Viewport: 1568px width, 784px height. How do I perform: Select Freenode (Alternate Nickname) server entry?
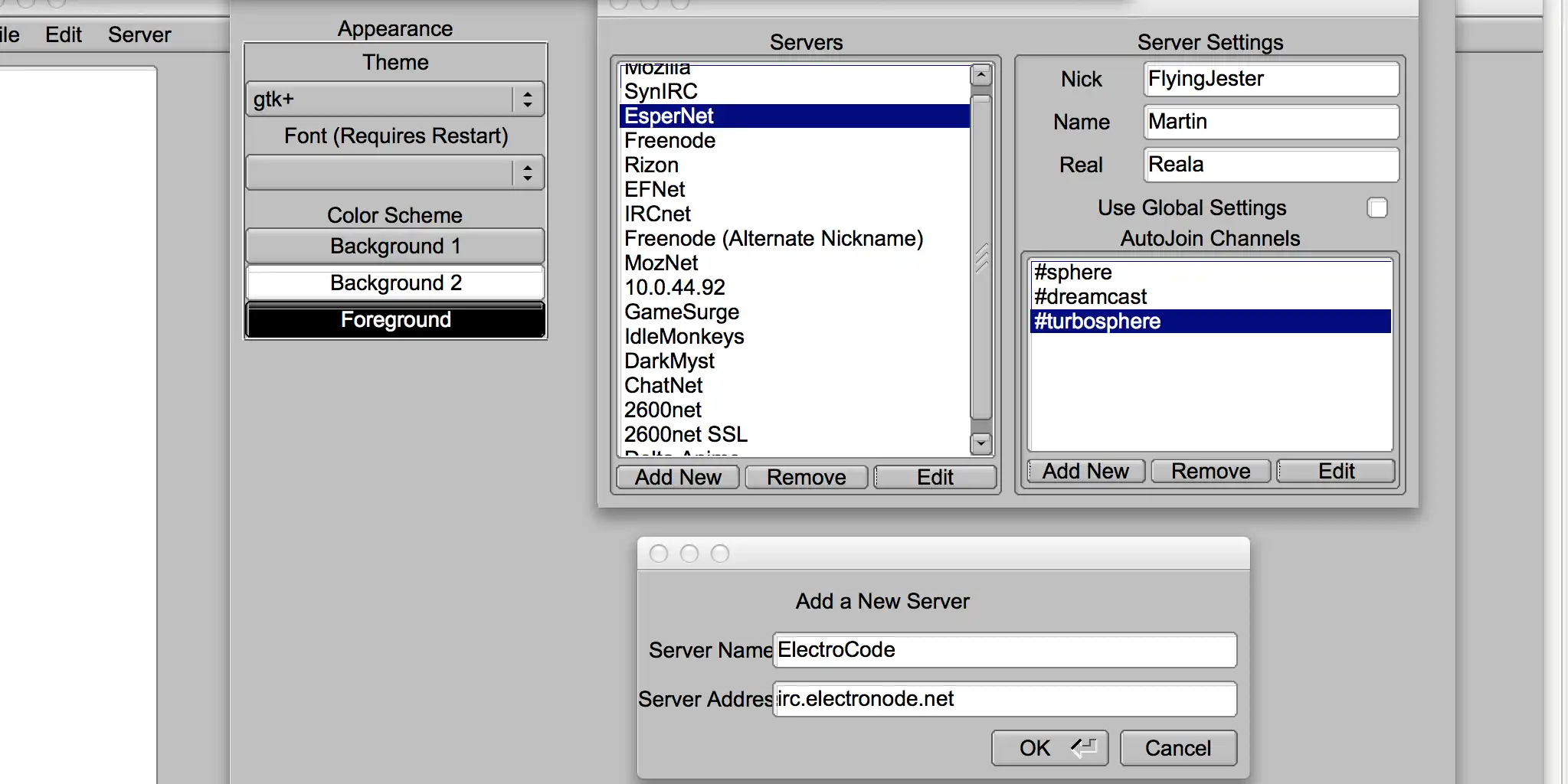[x=794, y=239]
